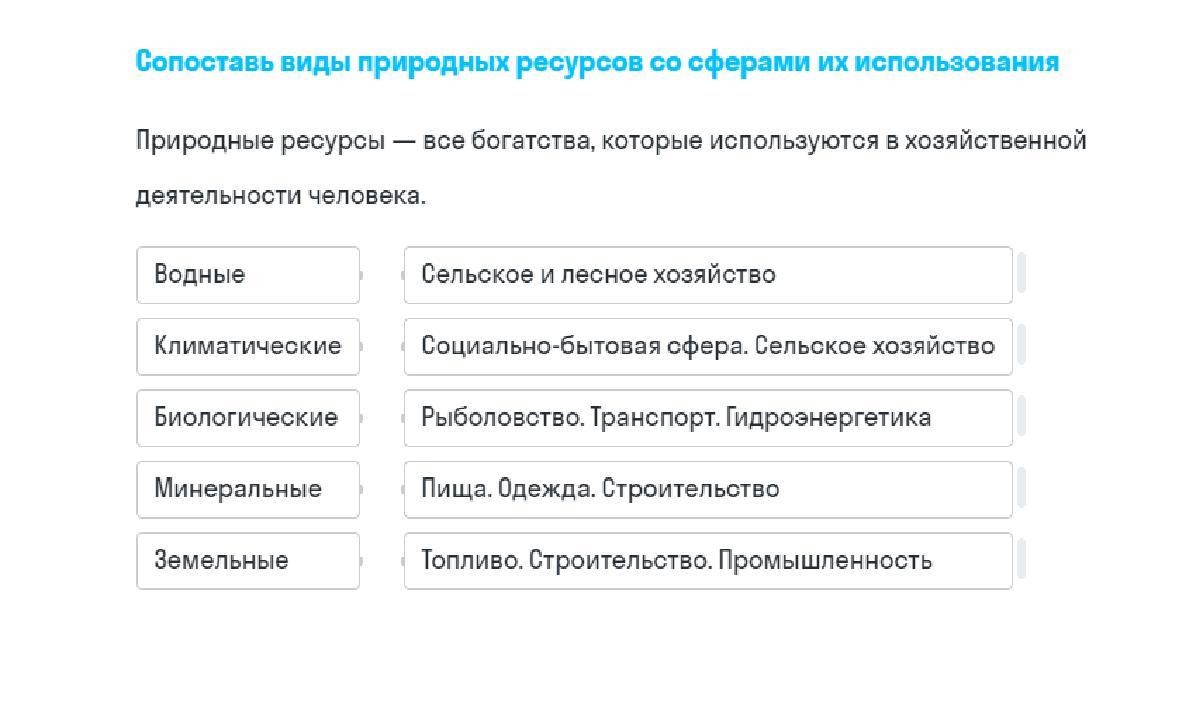The image size is (1188, 704).
Task: Choose the "Земельные" resource card
Action: (247, 561)
